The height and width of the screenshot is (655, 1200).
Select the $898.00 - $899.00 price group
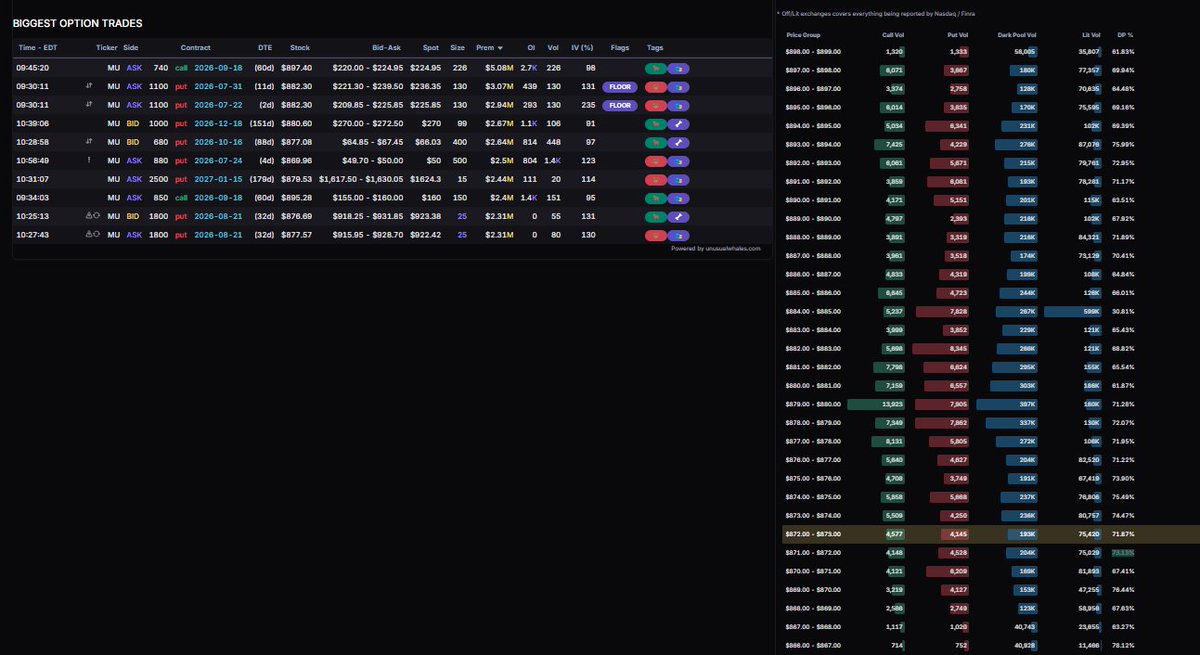tap(813, 51)
